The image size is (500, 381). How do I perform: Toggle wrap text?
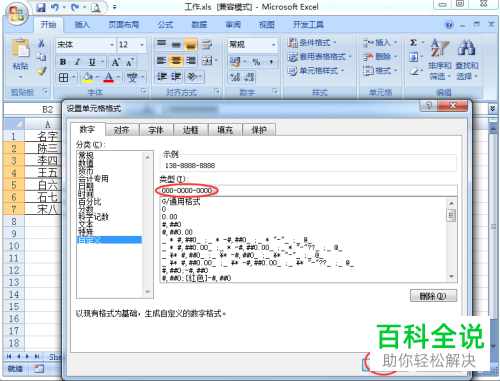click(x=207, y=44)
